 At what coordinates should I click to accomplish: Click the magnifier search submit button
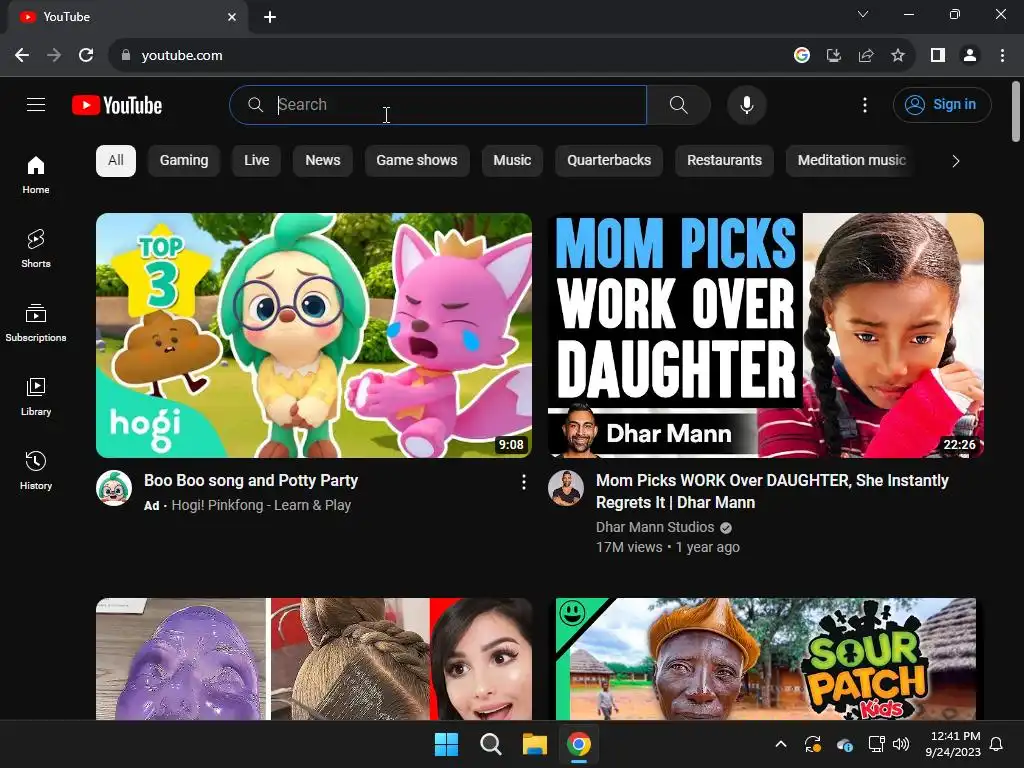[679, 104]
